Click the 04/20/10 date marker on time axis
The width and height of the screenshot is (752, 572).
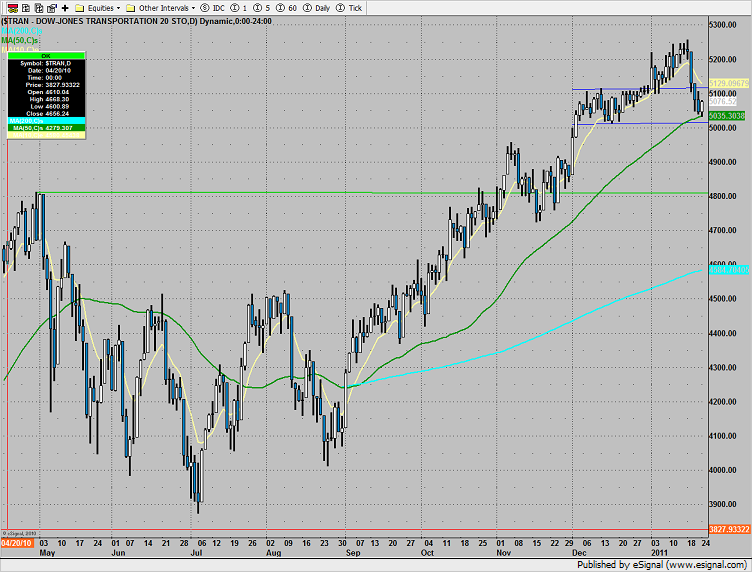[18, 541]
